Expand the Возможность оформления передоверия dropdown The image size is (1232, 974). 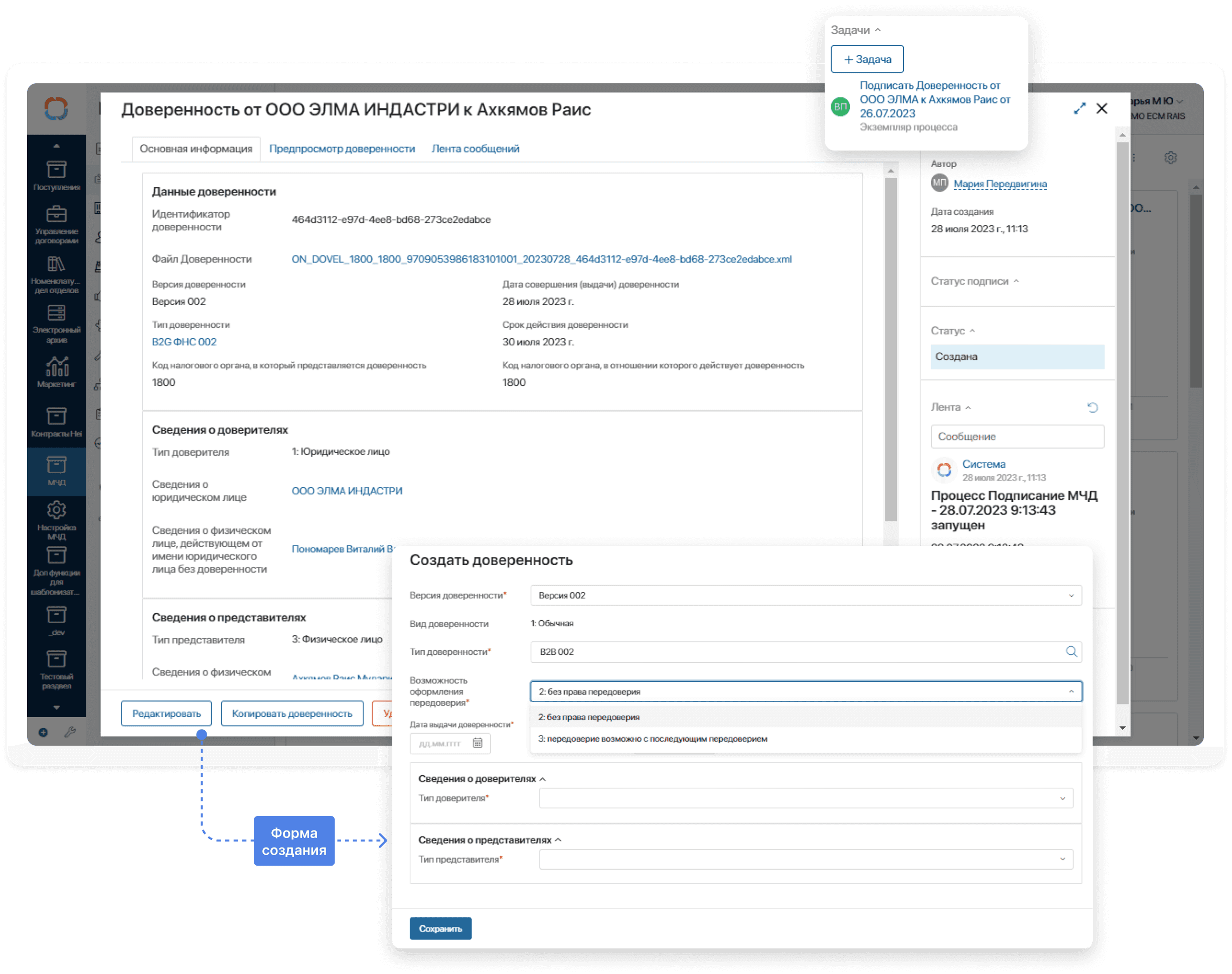tap(1072, 691)
